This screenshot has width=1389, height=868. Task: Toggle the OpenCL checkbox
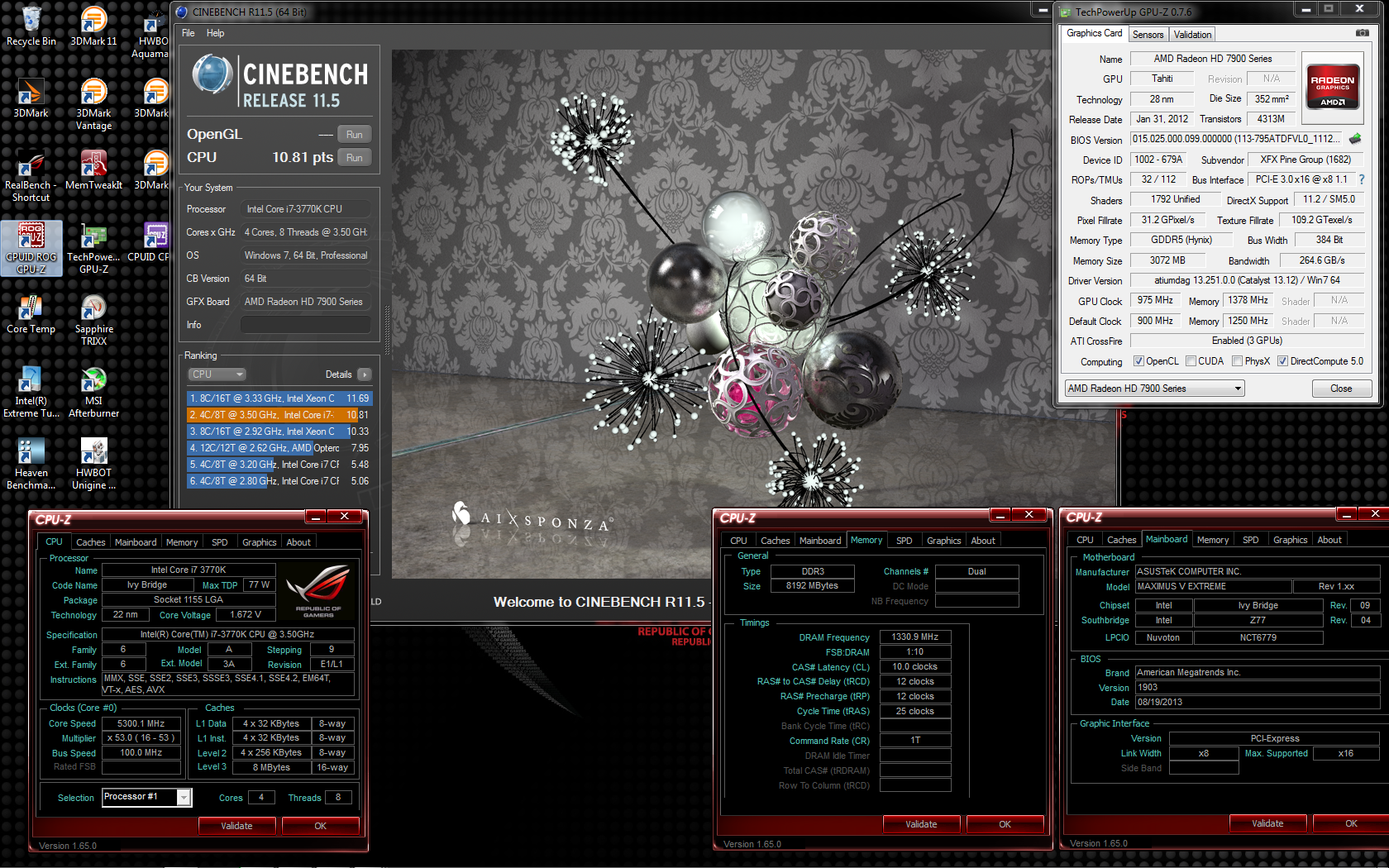(x=1138, y=361)
